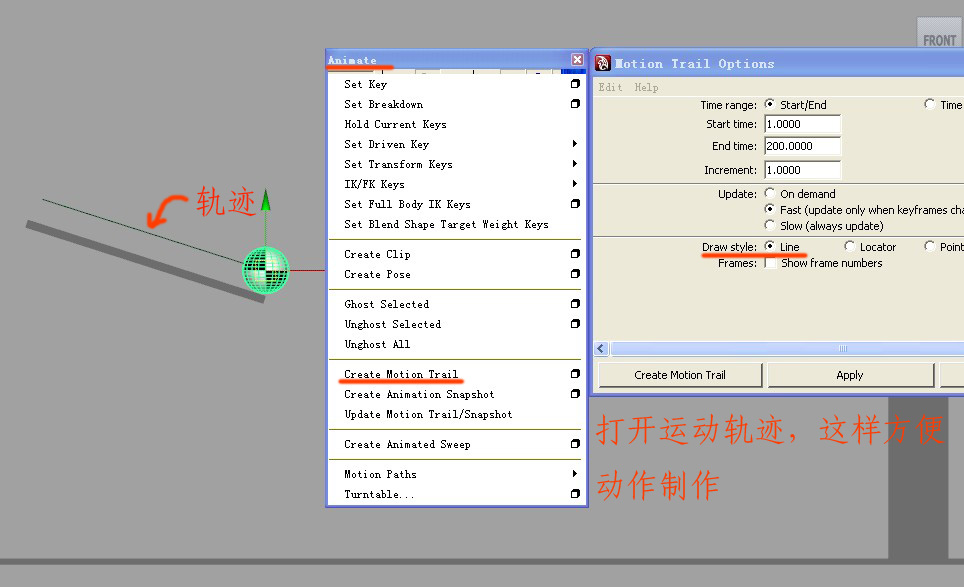This screenshot has height=587, width=964.
Task: Open Unghost Selected options box
Action: point(575,324)
